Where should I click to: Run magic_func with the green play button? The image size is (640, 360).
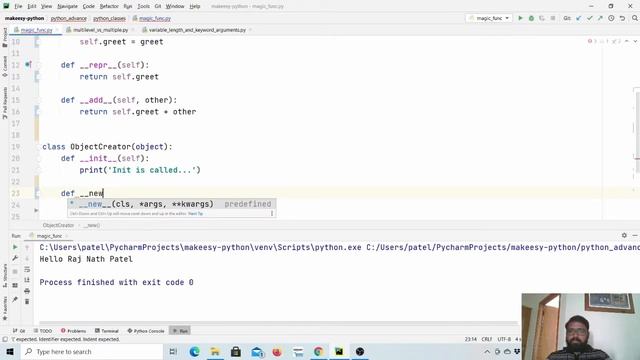tap(520, 18)
